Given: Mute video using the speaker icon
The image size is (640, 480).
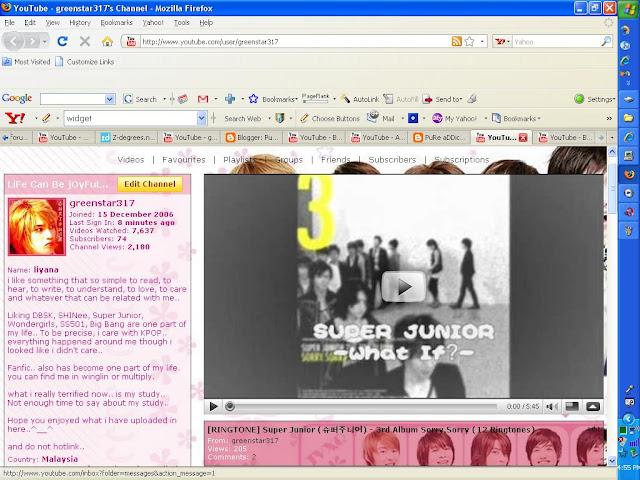Looking at the screenshot, I should 552,407.
